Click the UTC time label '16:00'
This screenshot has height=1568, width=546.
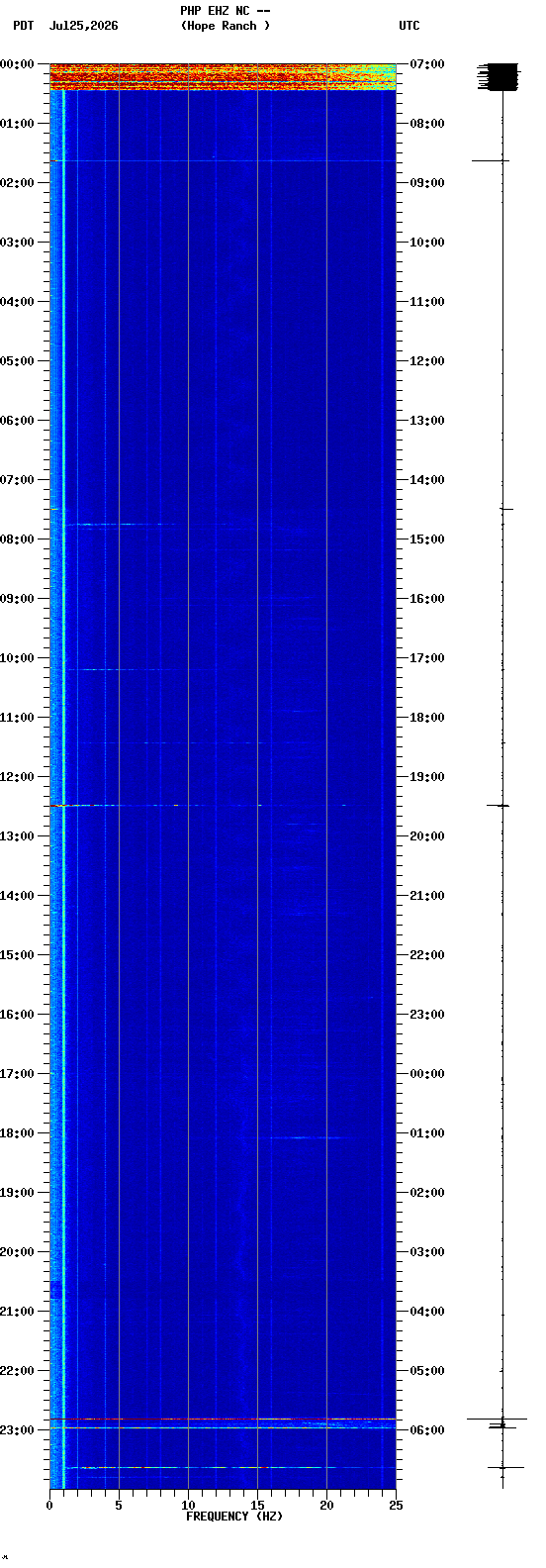(427, 599)
